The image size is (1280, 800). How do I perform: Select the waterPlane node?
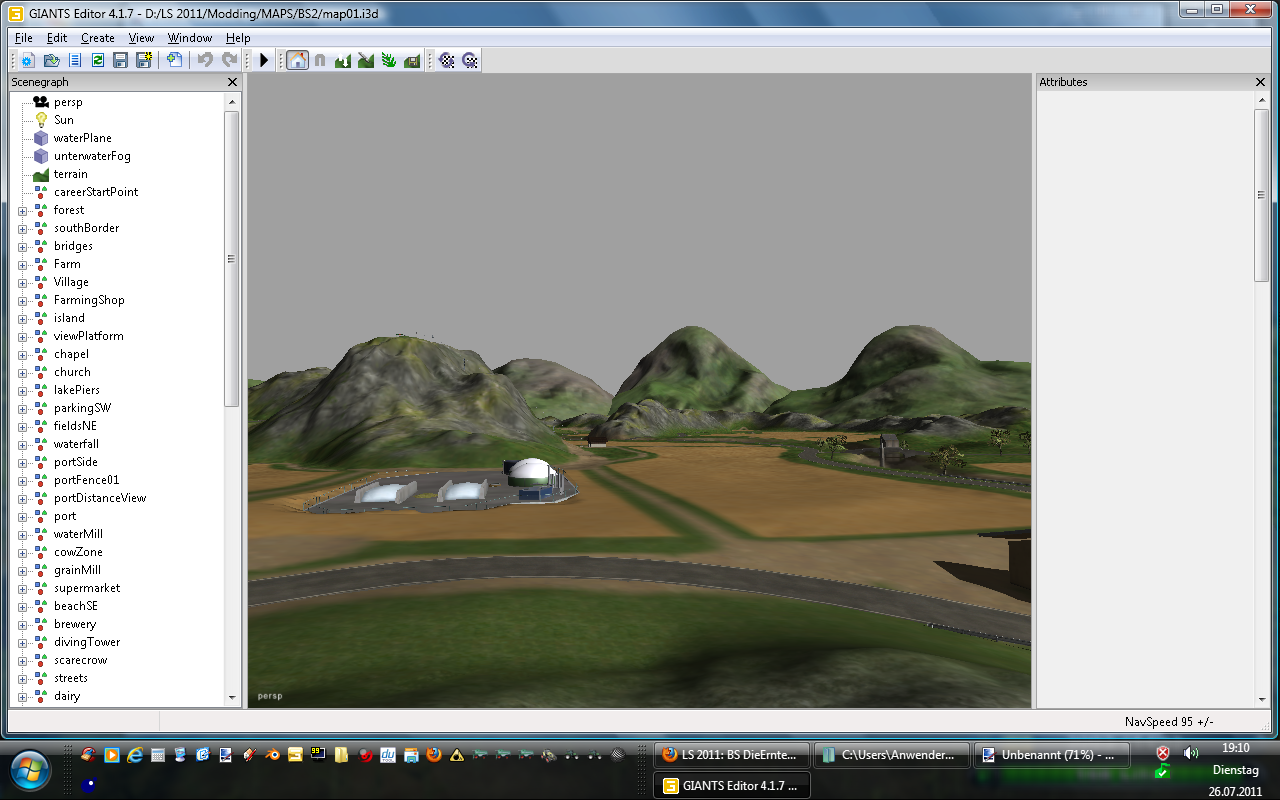point(83,138)
